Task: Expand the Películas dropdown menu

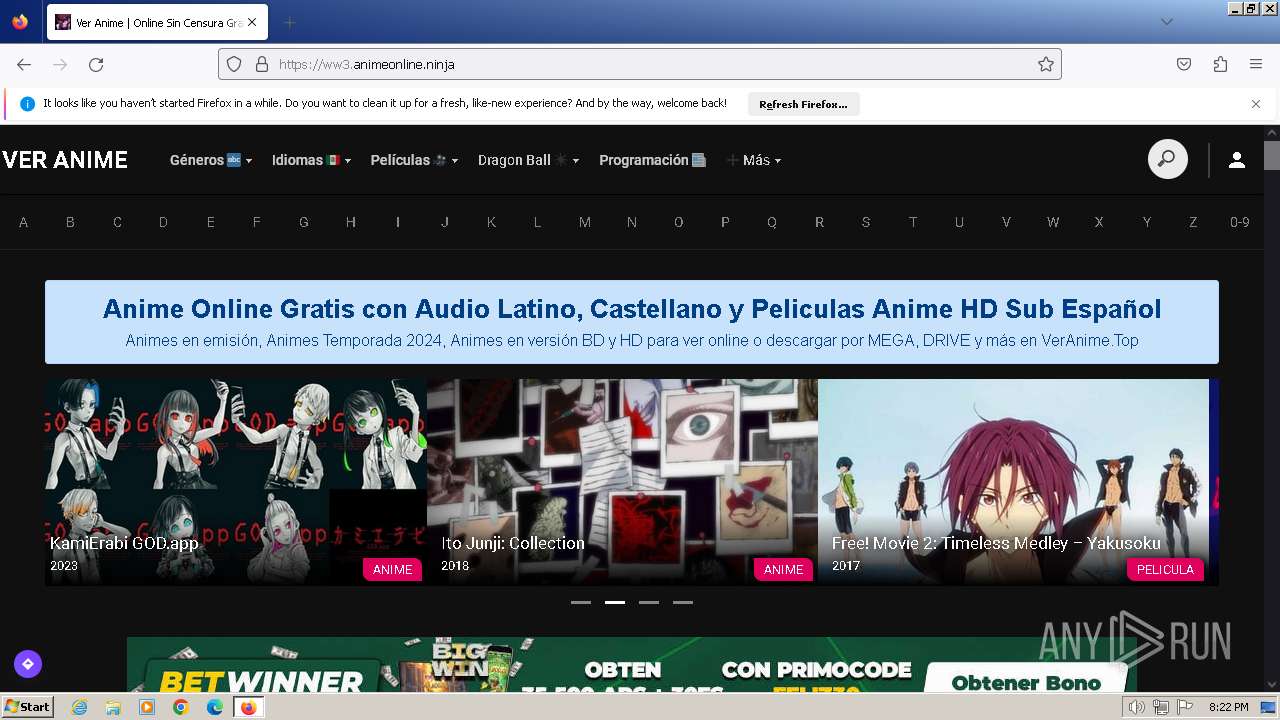Action: click(414, 160)
